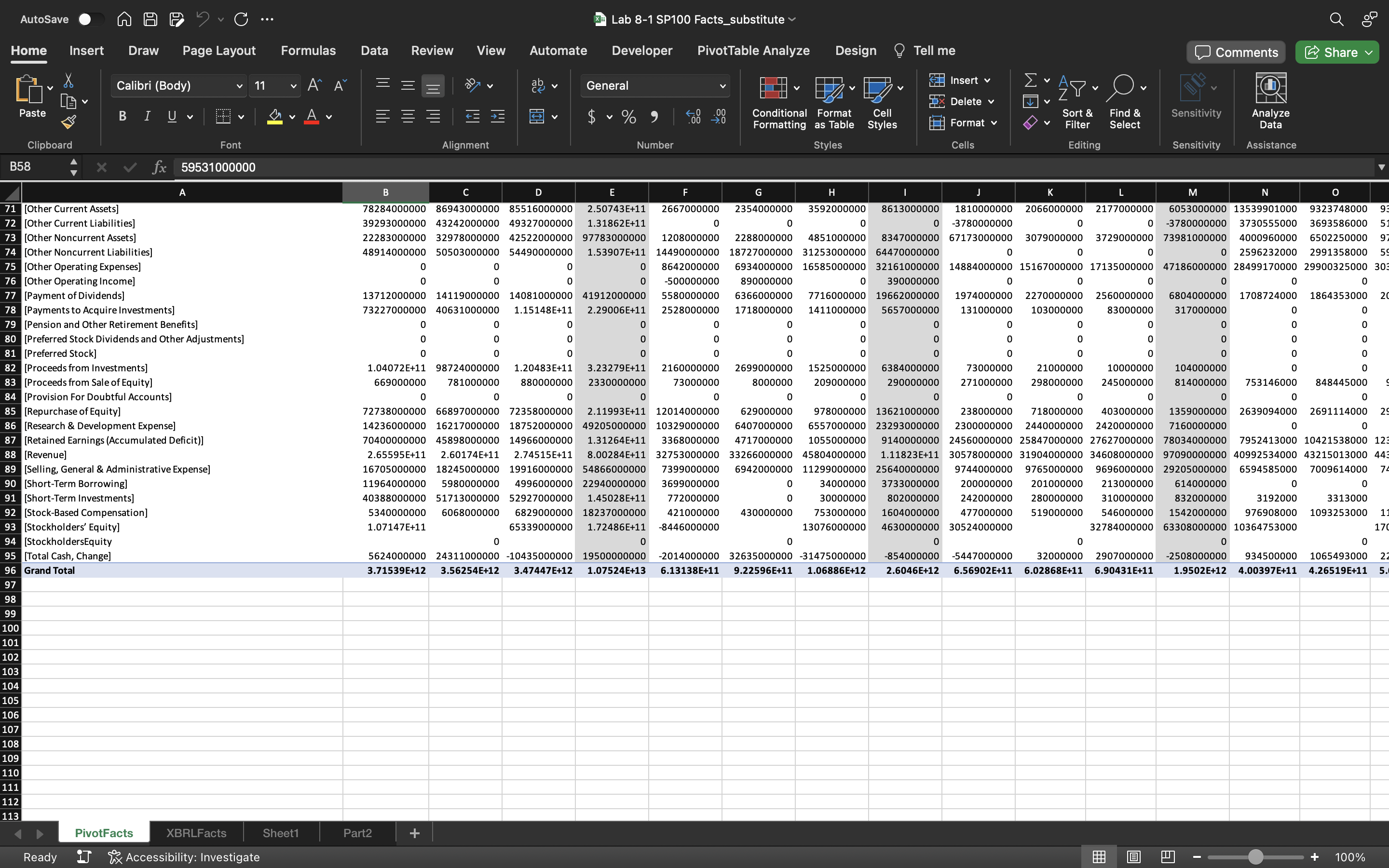Click the Format Painter brush icon
1389x868 pixels.
click(68, 122)
